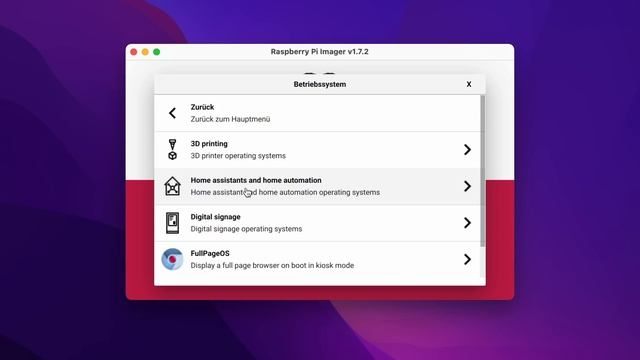Click the back arrow icon beside Zurück
This screenshot has width=640, height=360.
coord(172,113)
